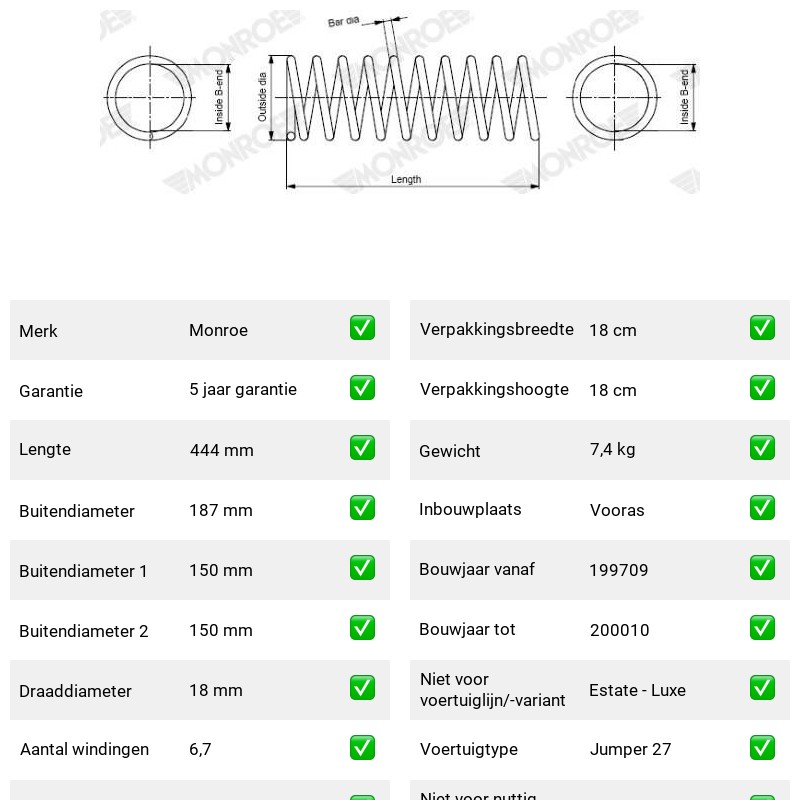
Task: Click checkmark icon next to Lengte 444 mm
Action: coord(362,447)
